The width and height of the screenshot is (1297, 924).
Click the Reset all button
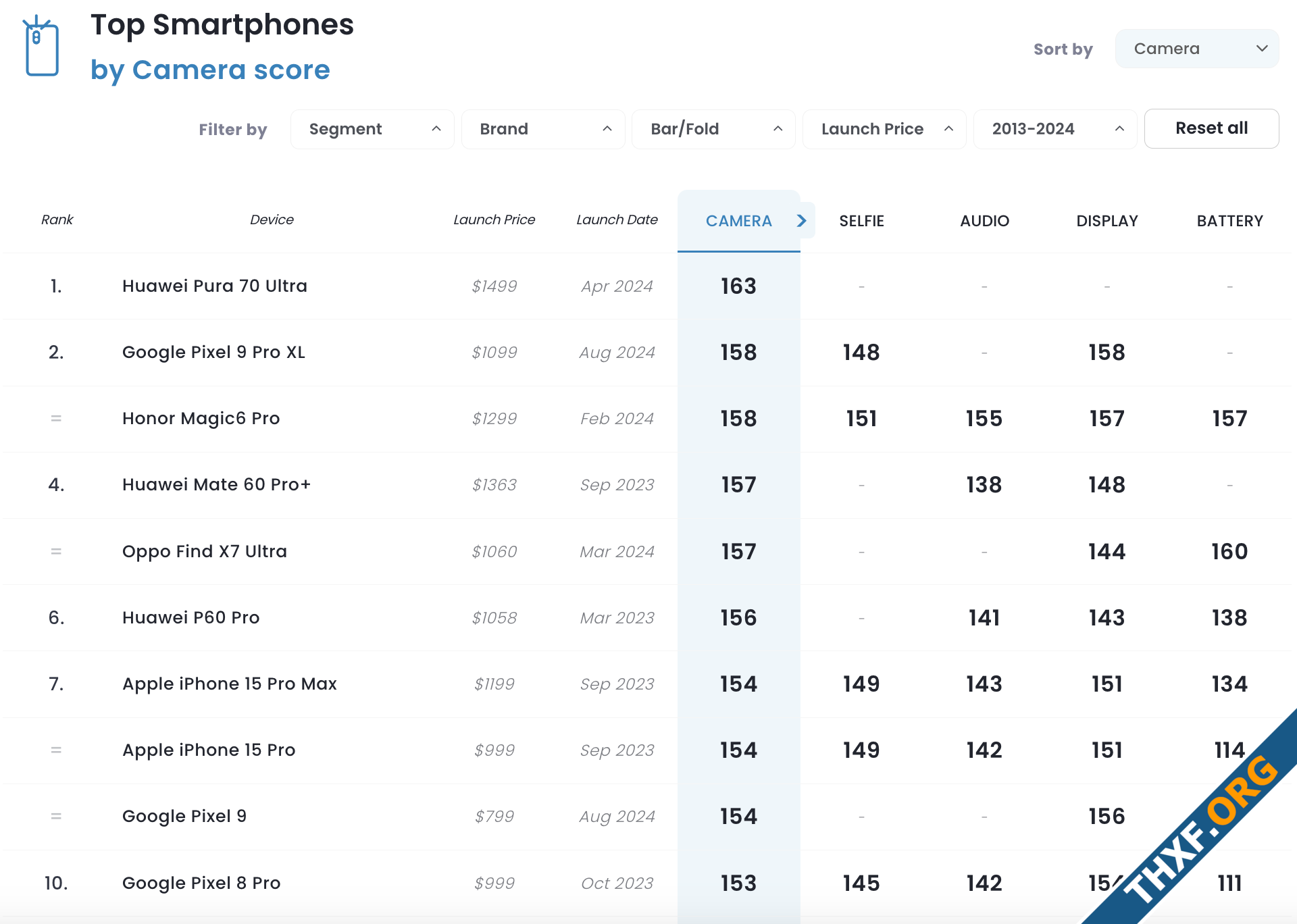[x=1211, y=128]
